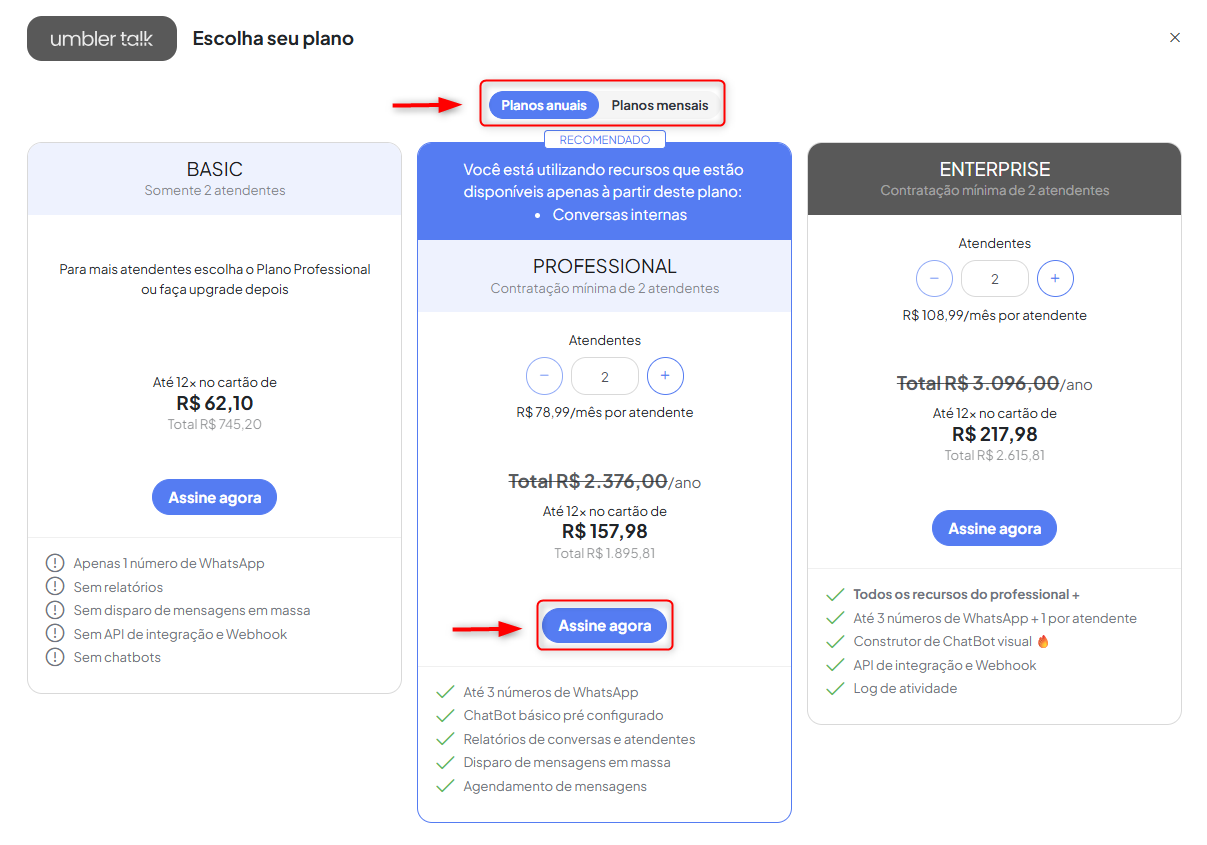Image resolution: width=1207 pixels, height=845 pixels.
Task: Click fire icon next to Construtor de ChatBot
Action: coord(1043,642)
